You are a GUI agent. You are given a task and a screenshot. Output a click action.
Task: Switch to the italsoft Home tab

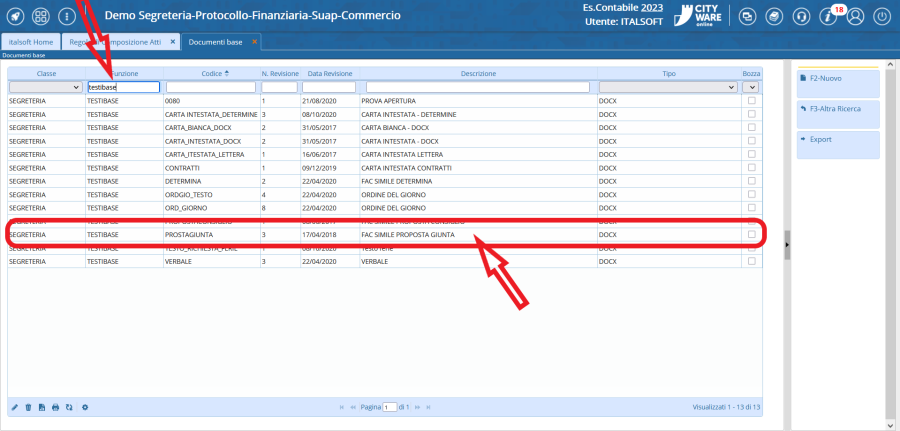point(30,42)
